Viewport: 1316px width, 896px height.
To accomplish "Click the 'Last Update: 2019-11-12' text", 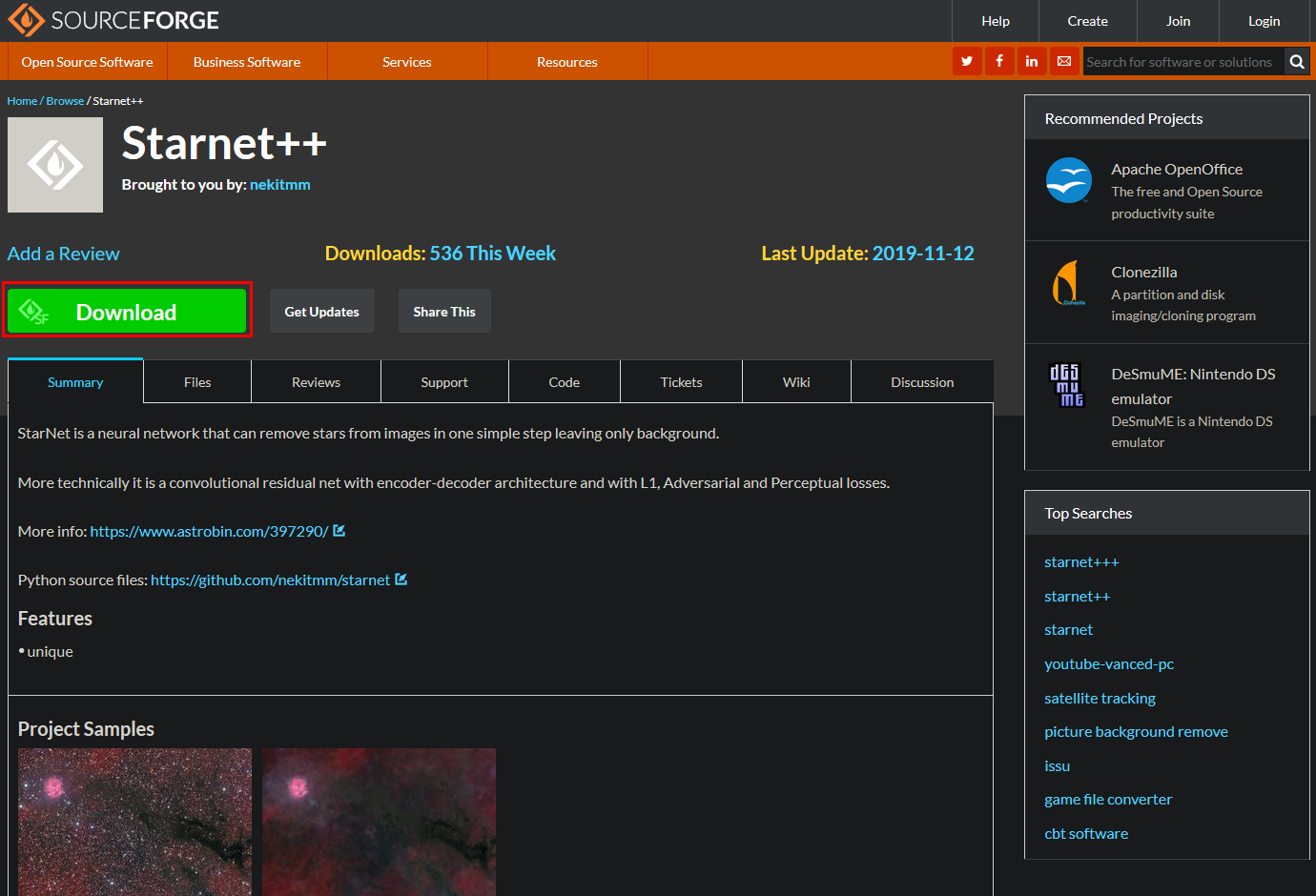I will [x=868, y=254].
